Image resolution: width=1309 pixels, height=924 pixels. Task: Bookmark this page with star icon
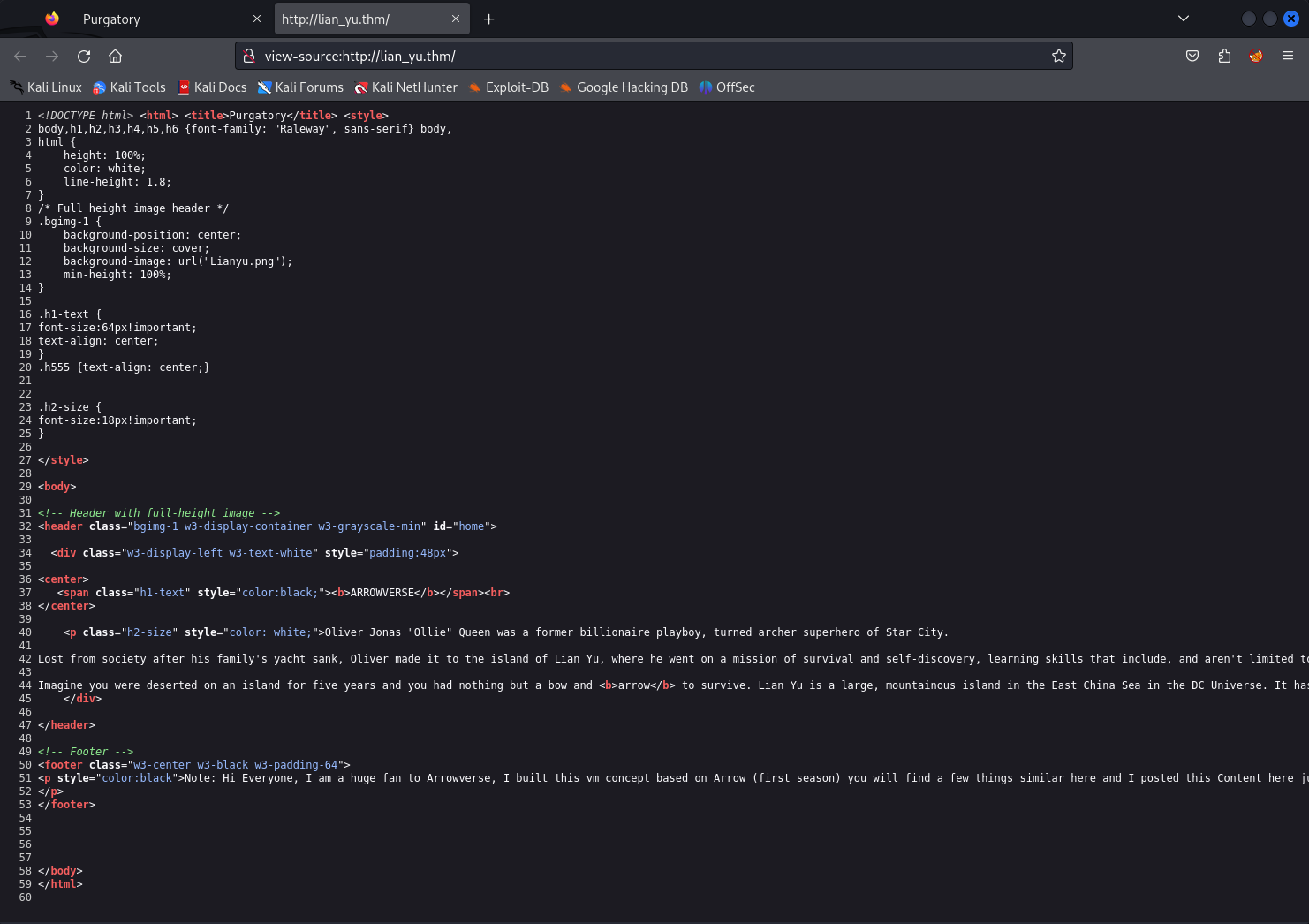click(x=1058, y=57)
